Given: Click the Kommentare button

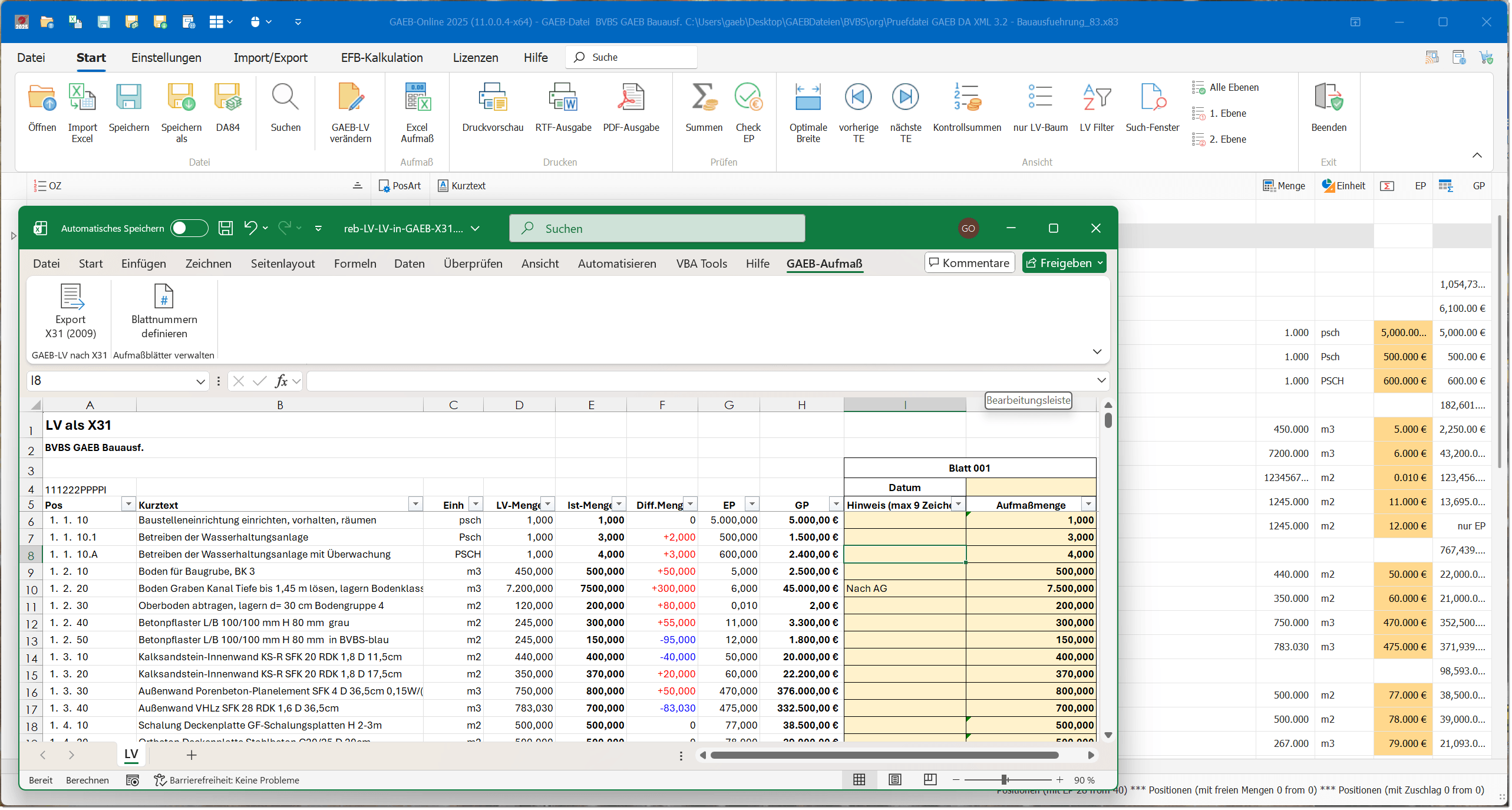Looking at the screenshot, I should [x=969, y=263].
